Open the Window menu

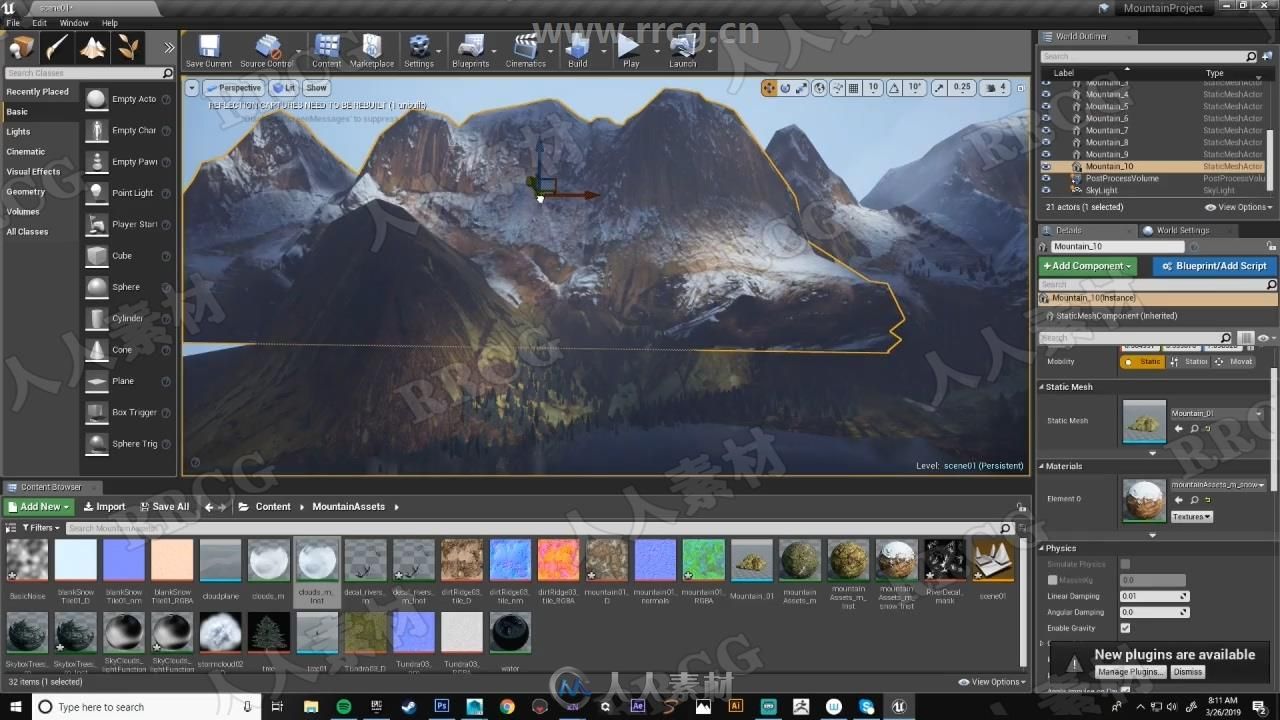click(74, 22)
